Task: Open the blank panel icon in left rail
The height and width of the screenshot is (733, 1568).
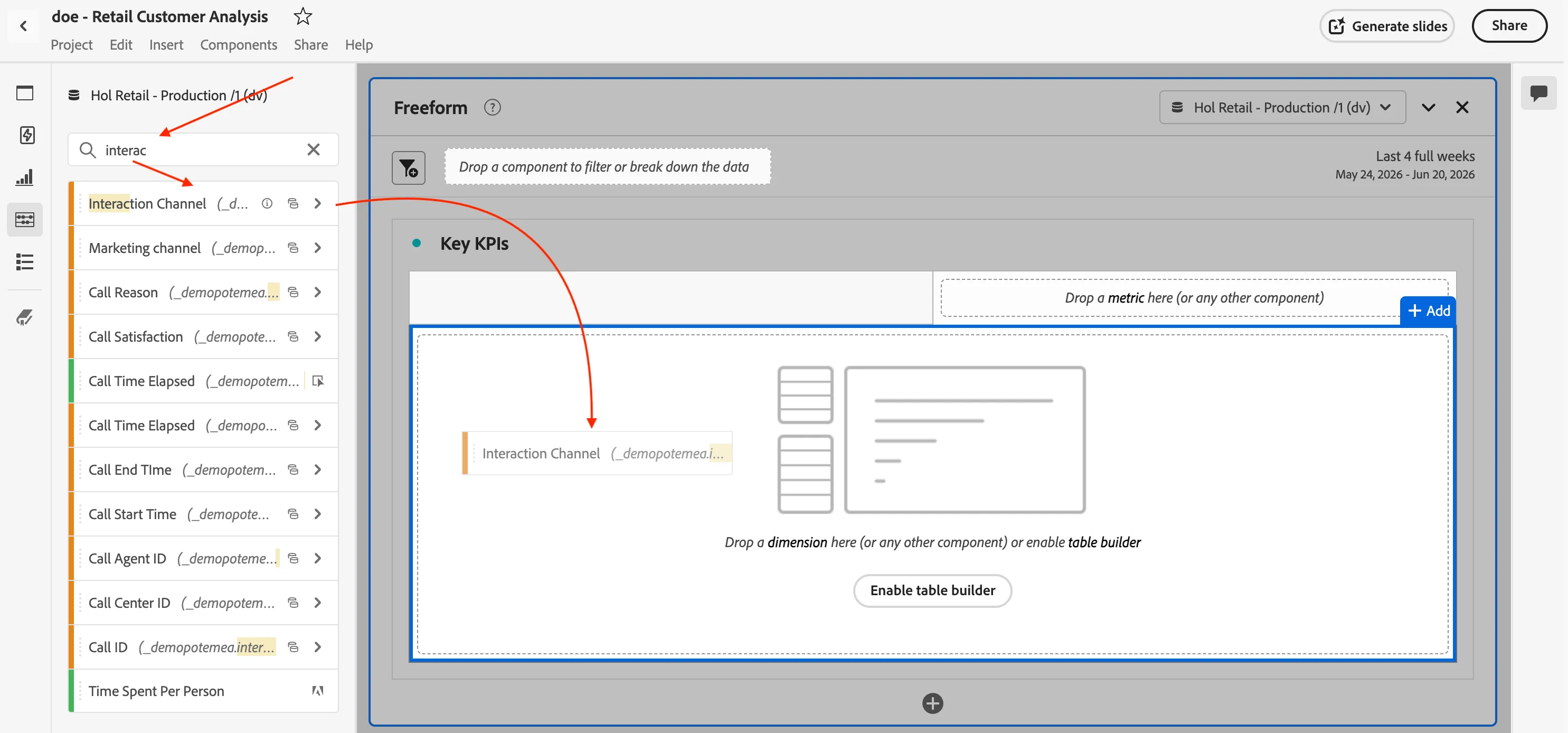Action: point(24,93)
